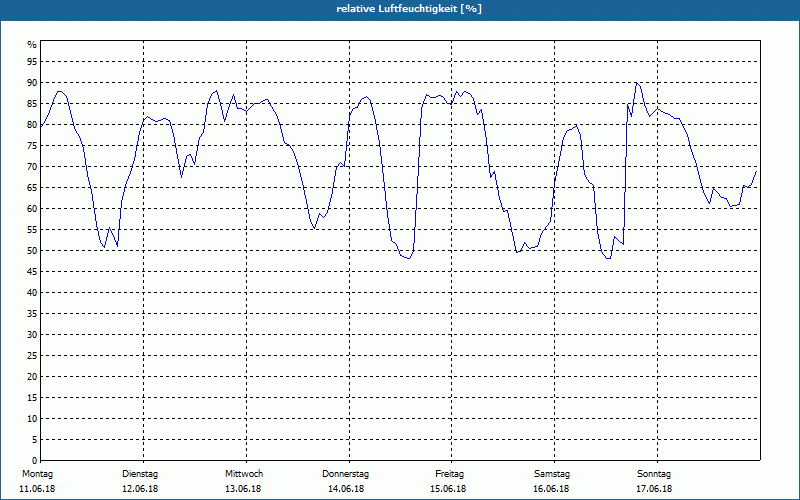Image resolution: width=800 pixels, height=500 pixels.
Task: Click the 35 value on y-axis
Action: (32, 314)
